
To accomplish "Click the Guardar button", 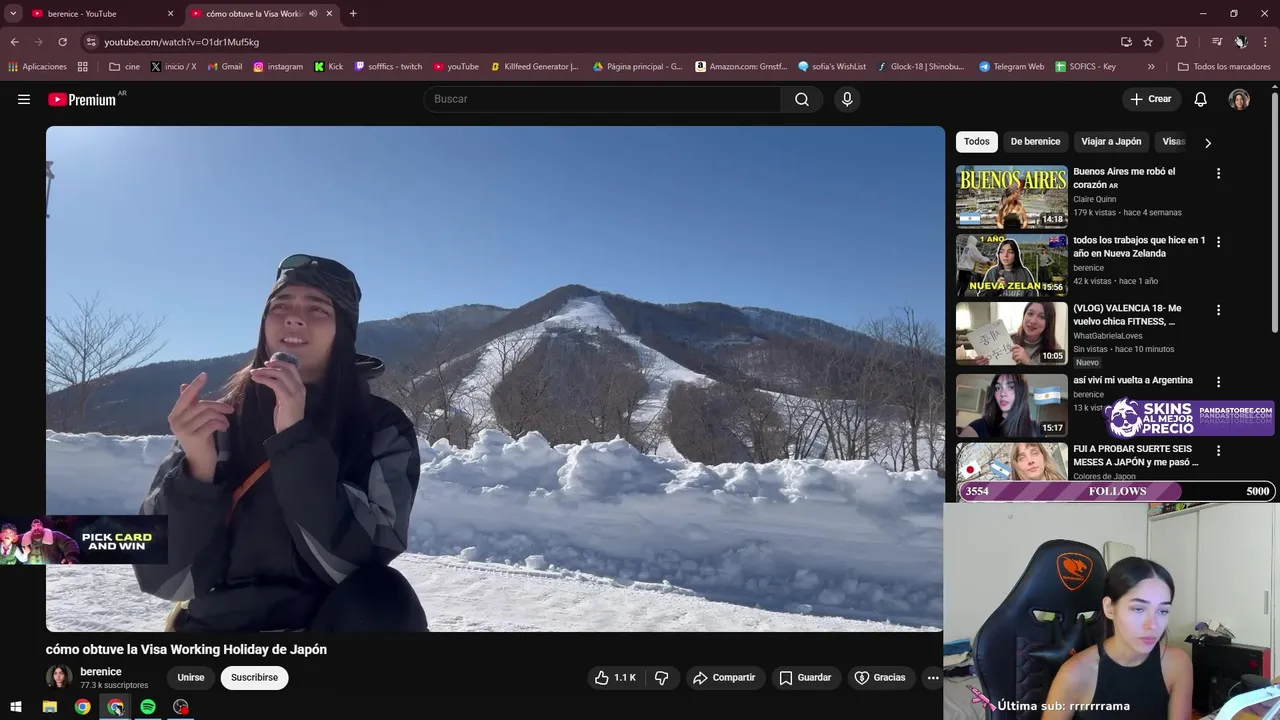I will pyautogui.click(x=805, y=678).
